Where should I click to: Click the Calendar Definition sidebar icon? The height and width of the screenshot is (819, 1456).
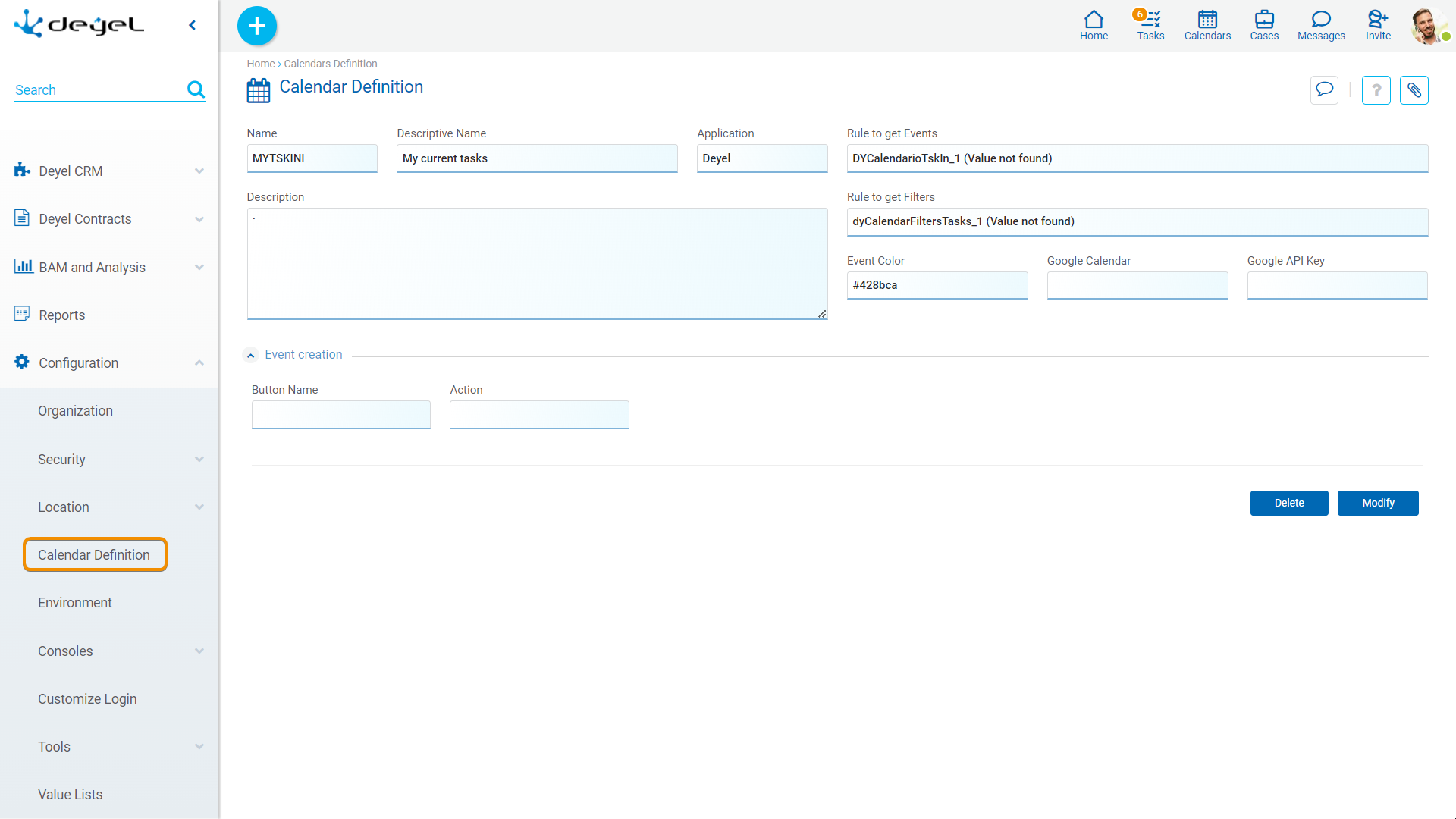tap(94, 554)
